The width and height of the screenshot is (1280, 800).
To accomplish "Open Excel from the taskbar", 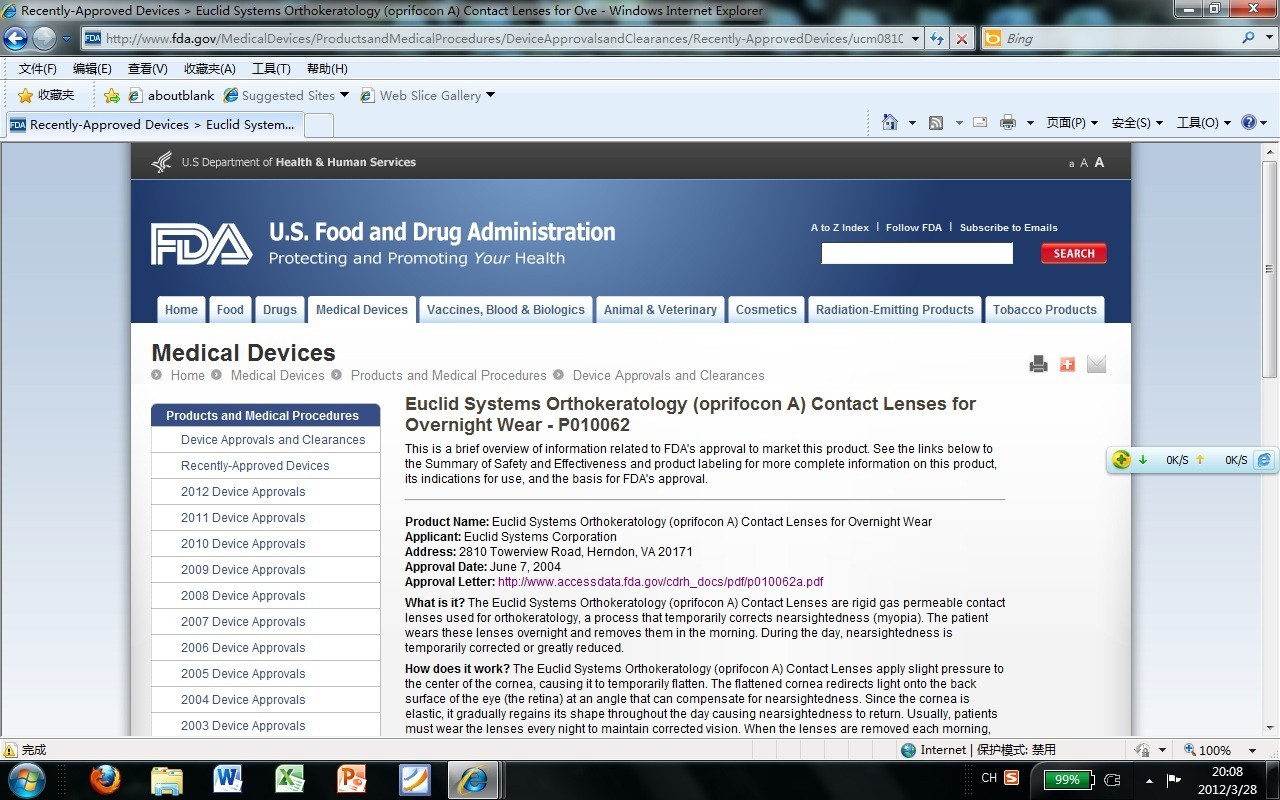I will [290, 779].
